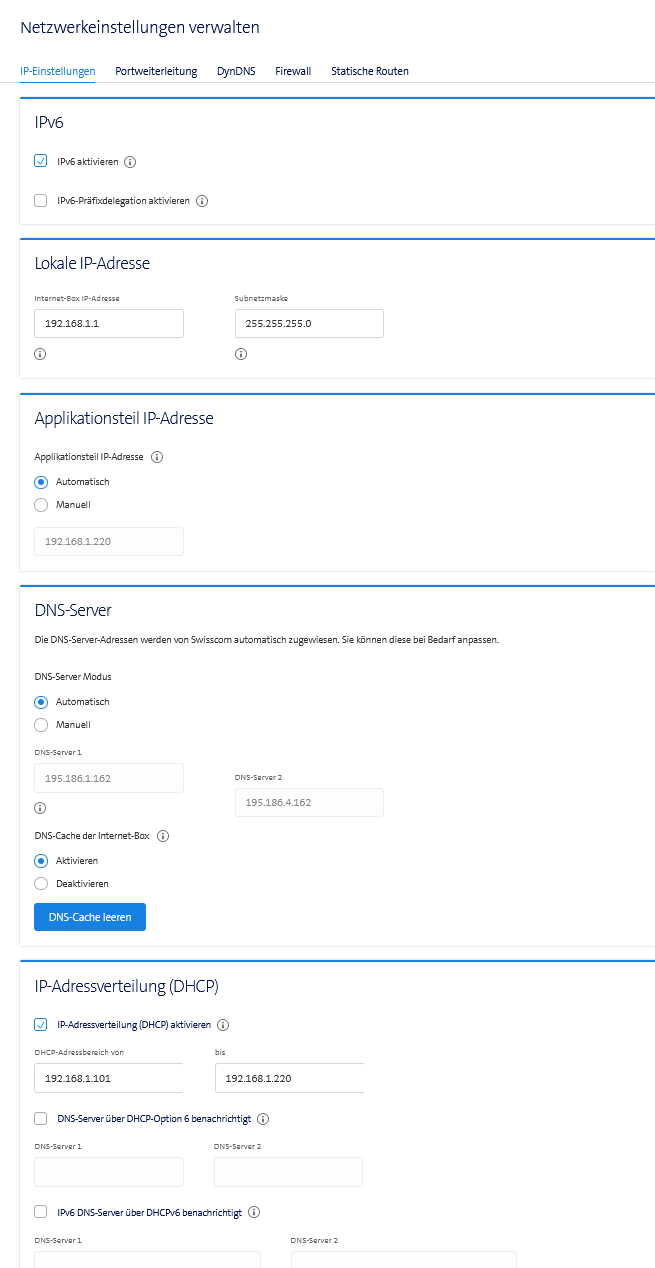
Task: Disable the IPv6 aktivieren checkbox
Action: point(41,161)
